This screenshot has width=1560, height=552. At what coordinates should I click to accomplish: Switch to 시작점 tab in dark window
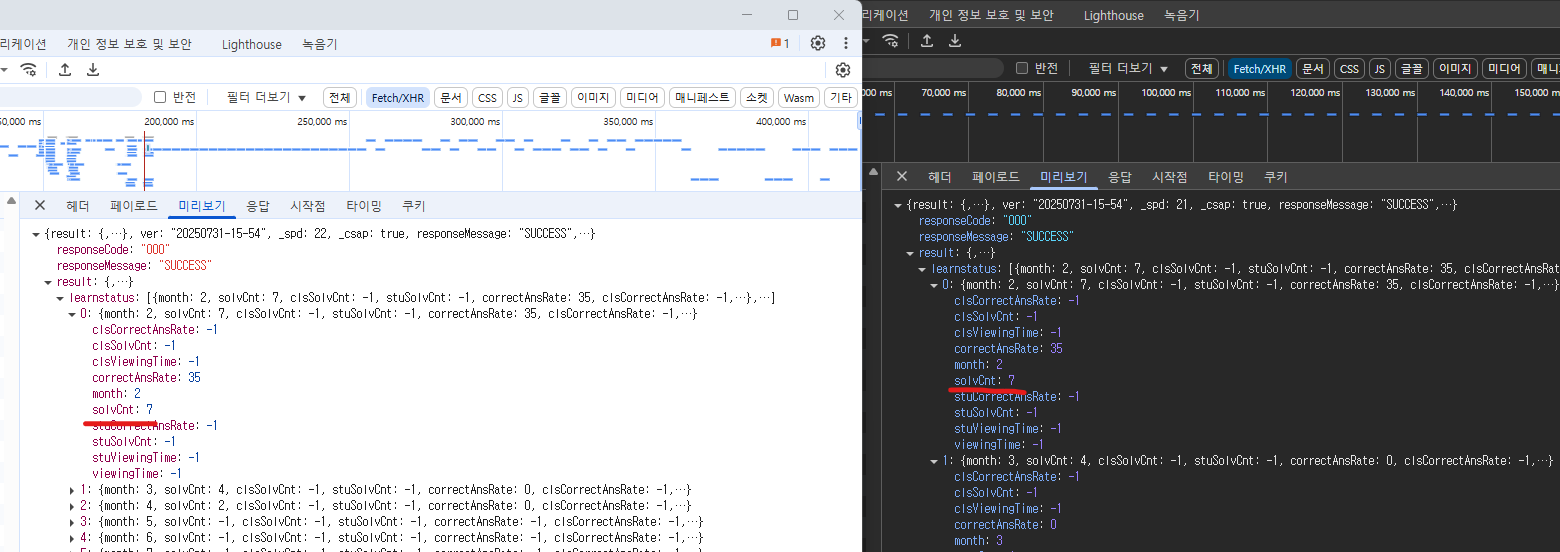tap(1169, 177)
